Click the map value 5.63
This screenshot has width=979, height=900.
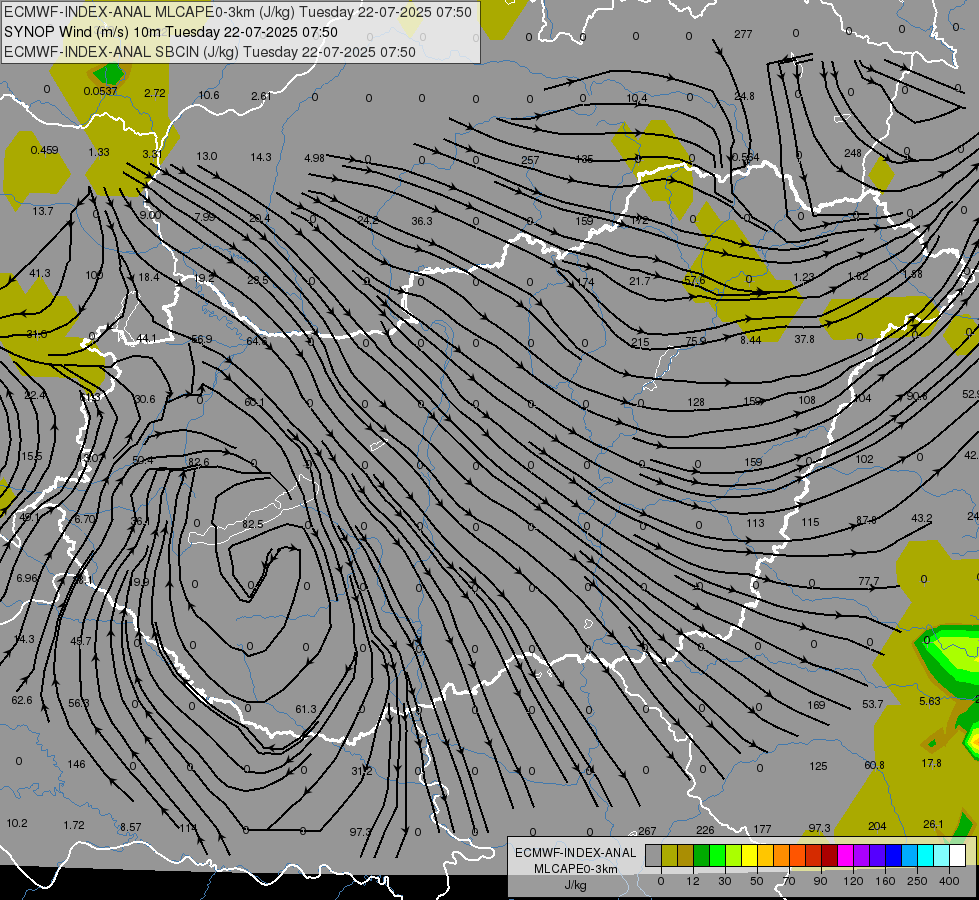(930, 701)
